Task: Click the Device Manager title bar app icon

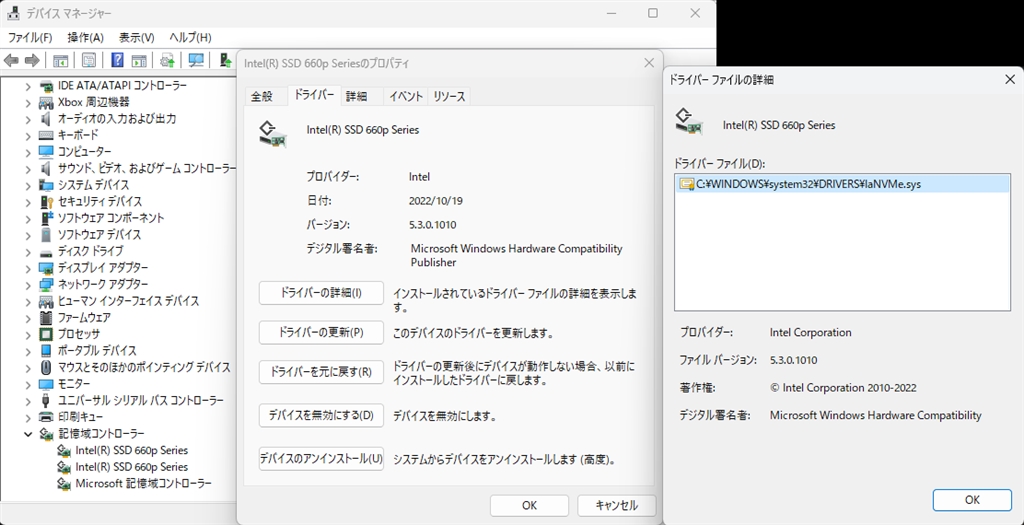Action: (13, 13)
